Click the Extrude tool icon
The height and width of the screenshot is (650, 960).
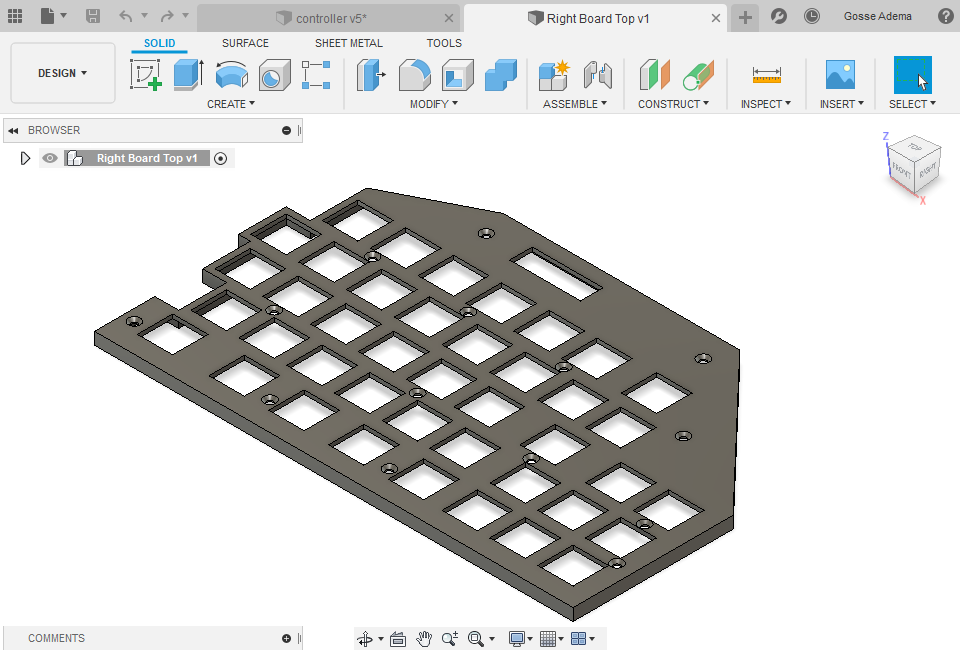pyautogui.click(x=188, y=75)
